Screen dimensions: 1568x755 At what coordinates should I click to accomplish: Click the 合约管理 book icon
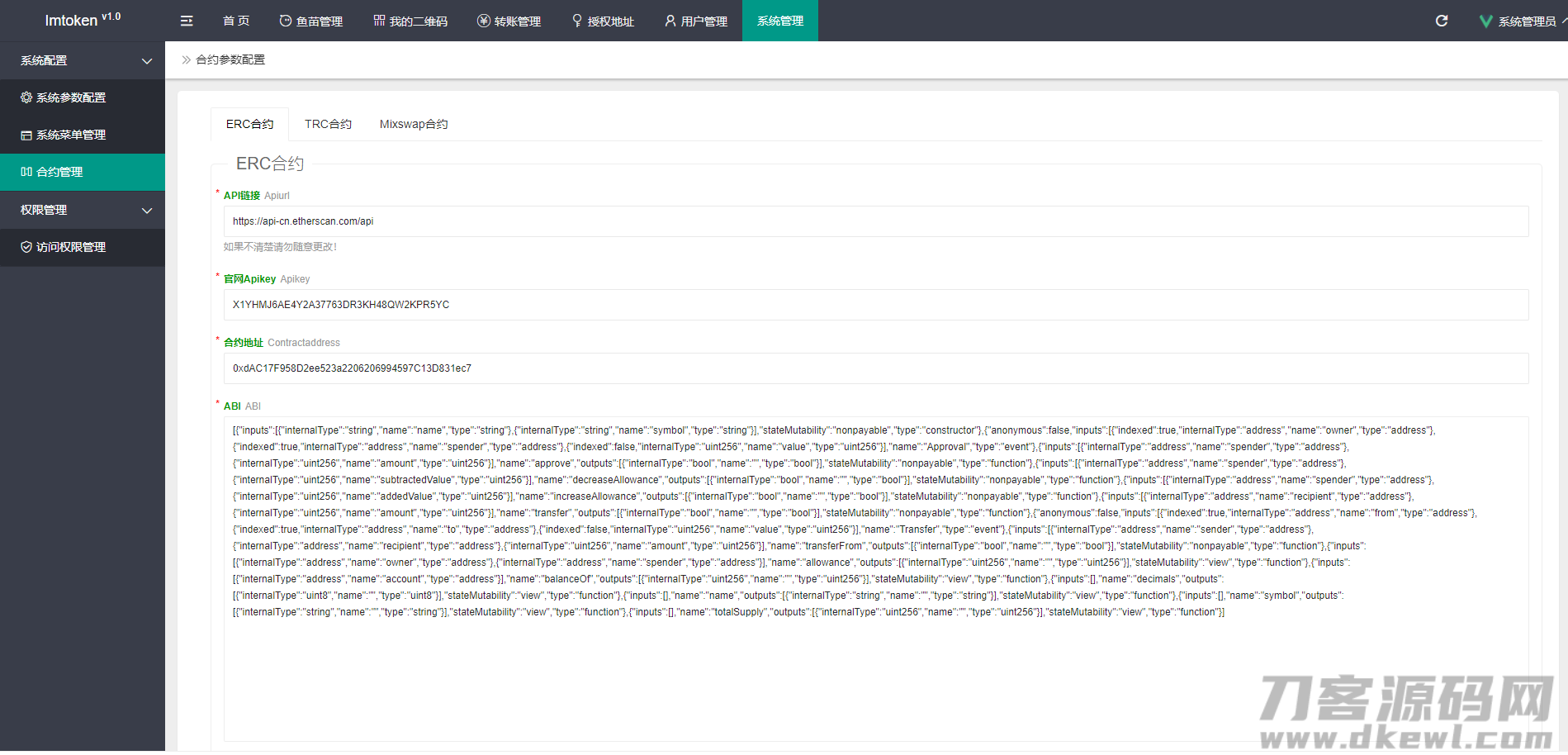26,172
